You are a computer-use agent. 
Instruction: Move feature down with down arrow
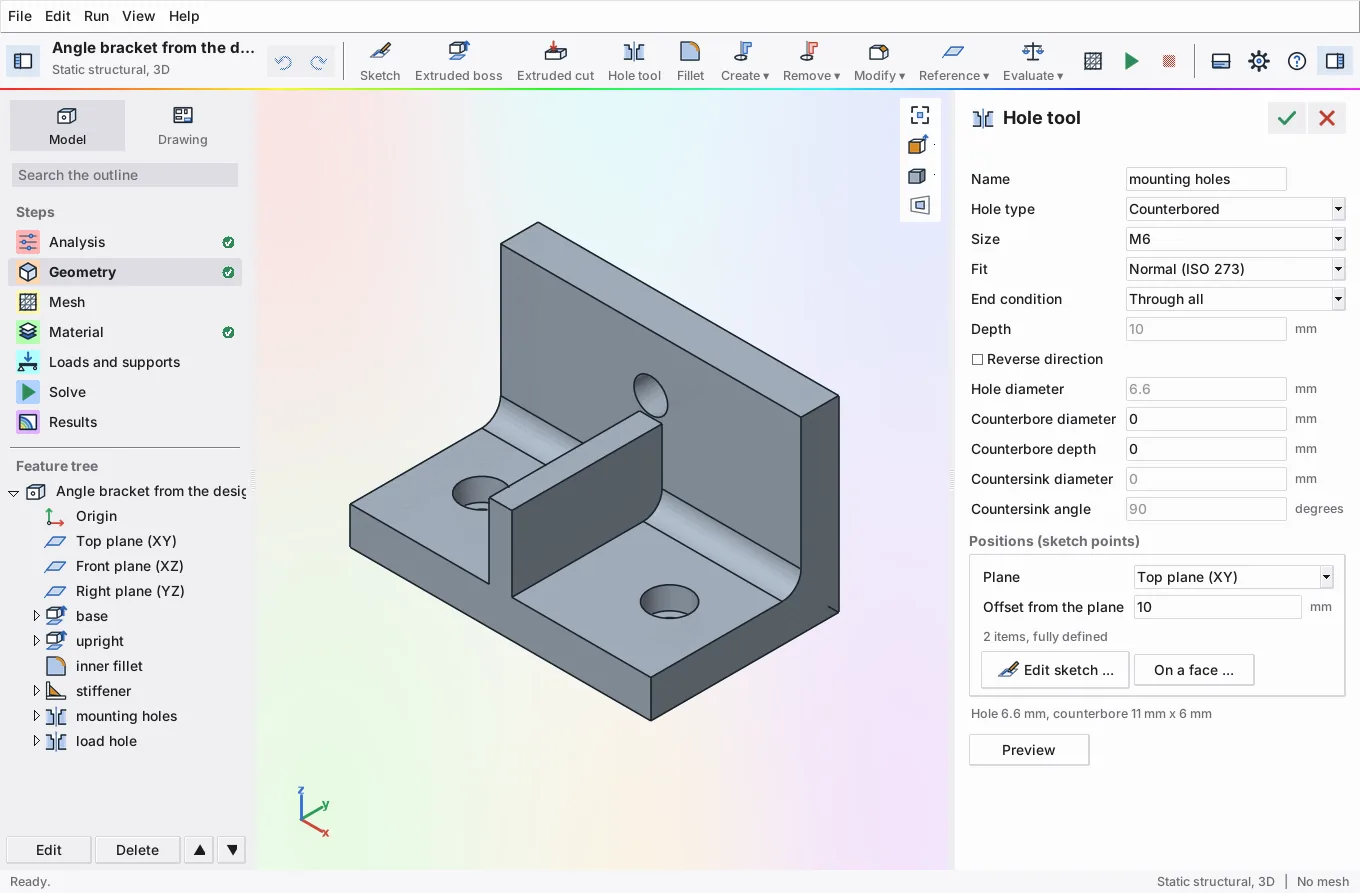[x=232, y=850]
